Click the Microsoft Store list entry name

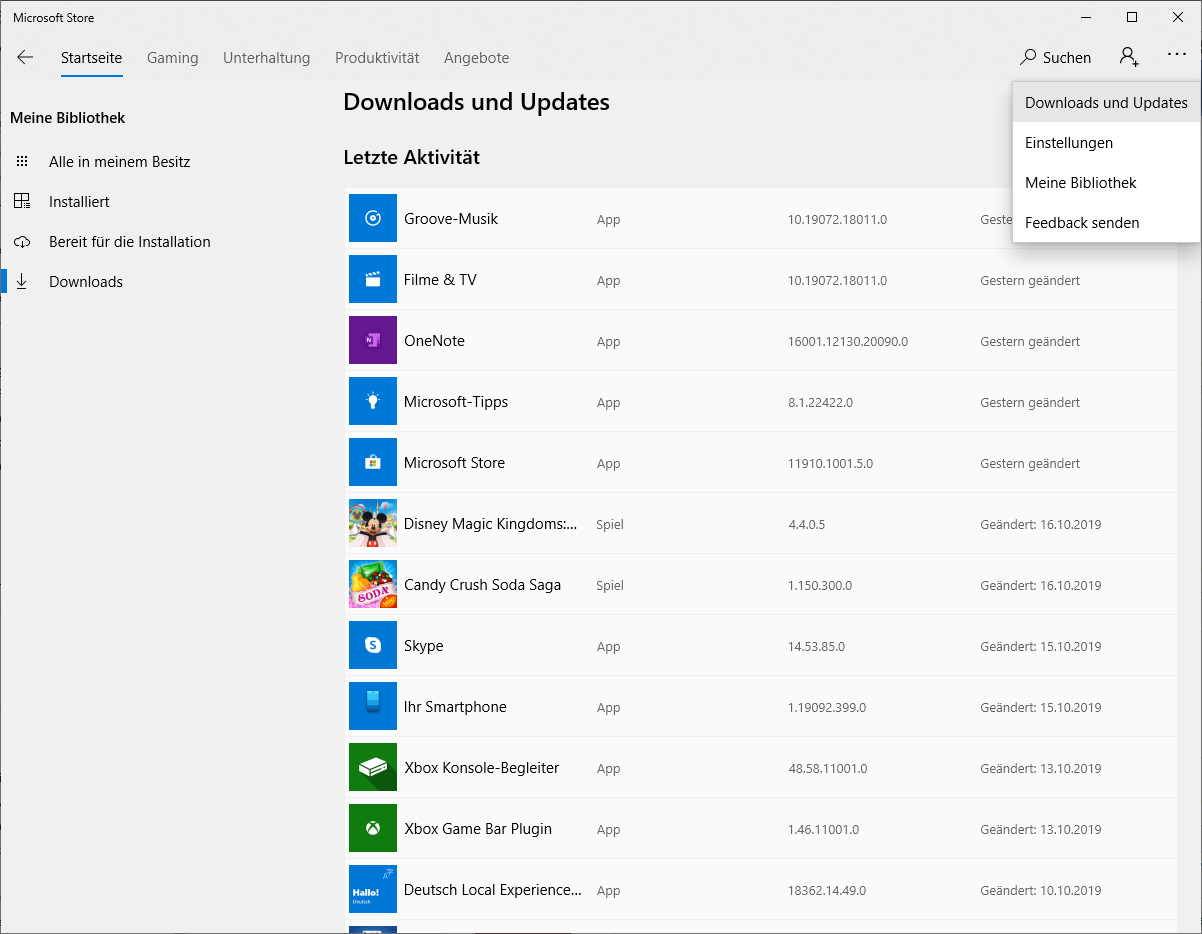pos(454,462)
